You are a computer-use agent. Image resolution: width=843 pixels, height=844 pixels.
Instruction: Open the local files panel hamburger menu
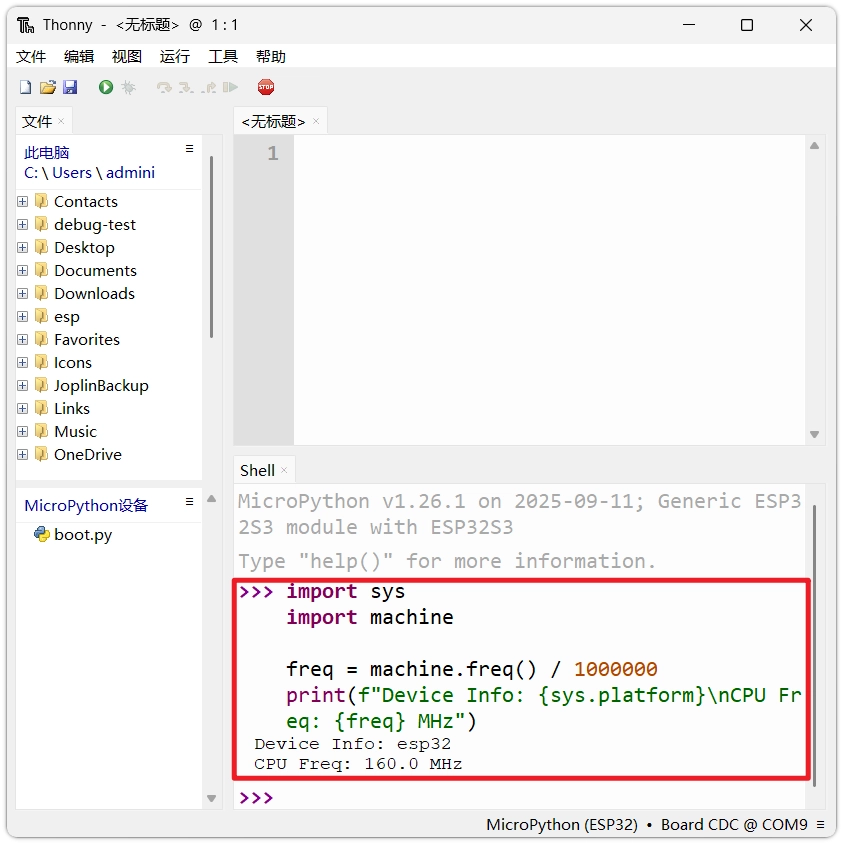click(189, 149)
